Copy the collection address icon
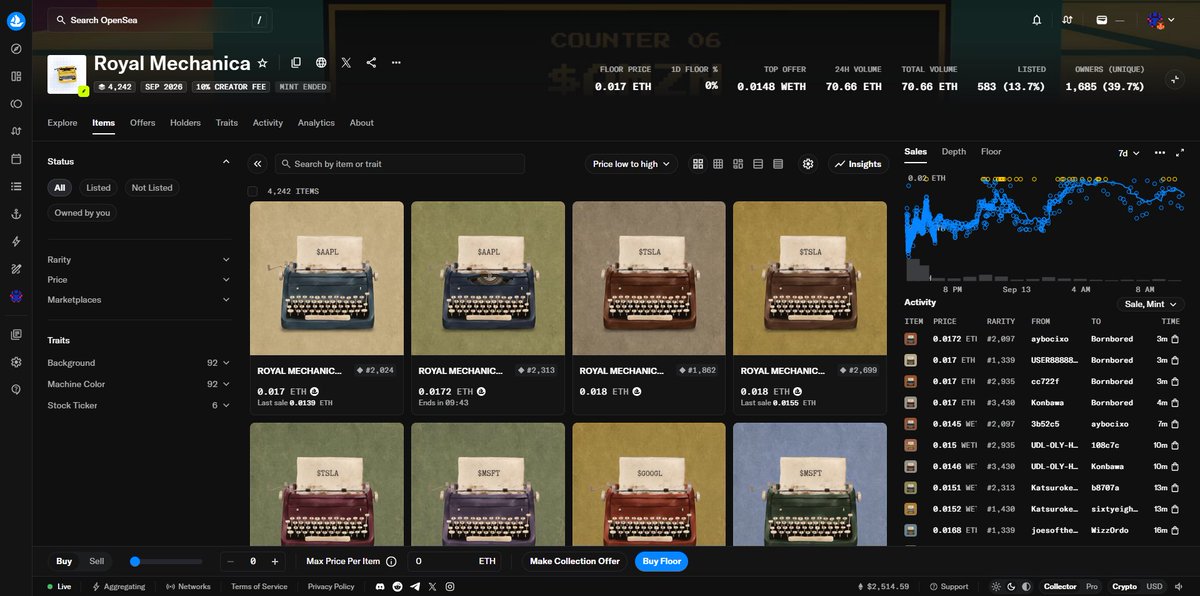This screenshot has width=1200, height=596. click(x=296, y=63)
